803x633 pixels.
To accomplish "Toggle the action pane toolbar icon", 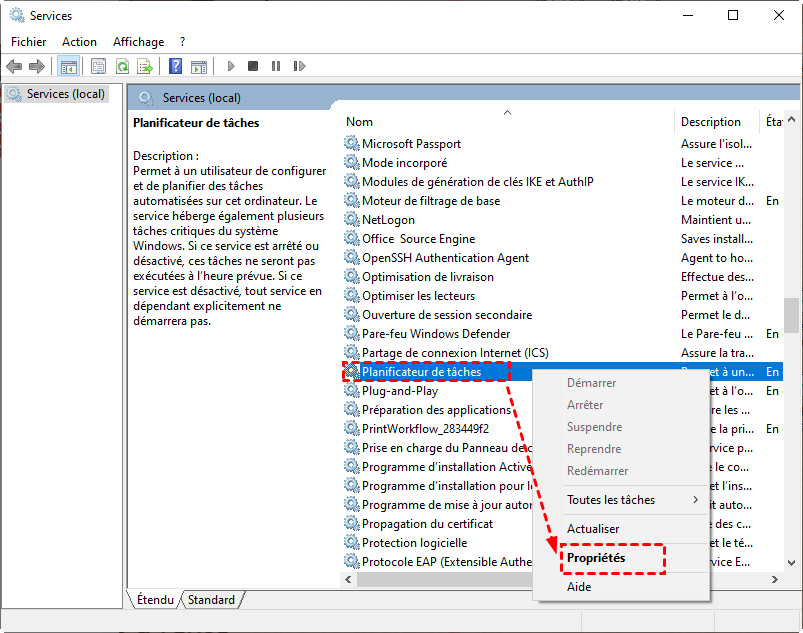I will click(199, 66).
